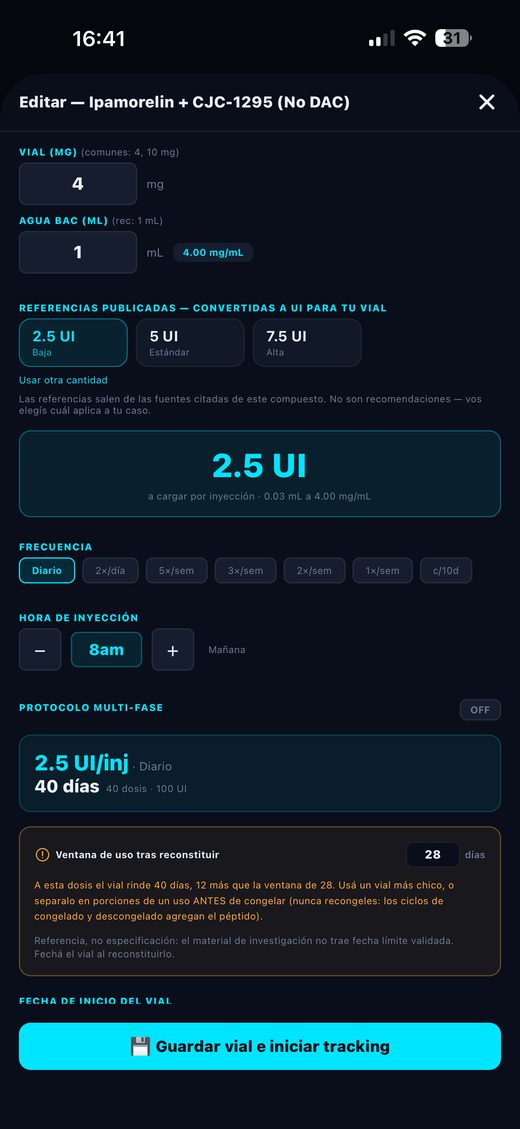Screen dimensions: 520x1129
Task: Choose the 5 UI Estándar reference
Action: [x=190, y=343]
